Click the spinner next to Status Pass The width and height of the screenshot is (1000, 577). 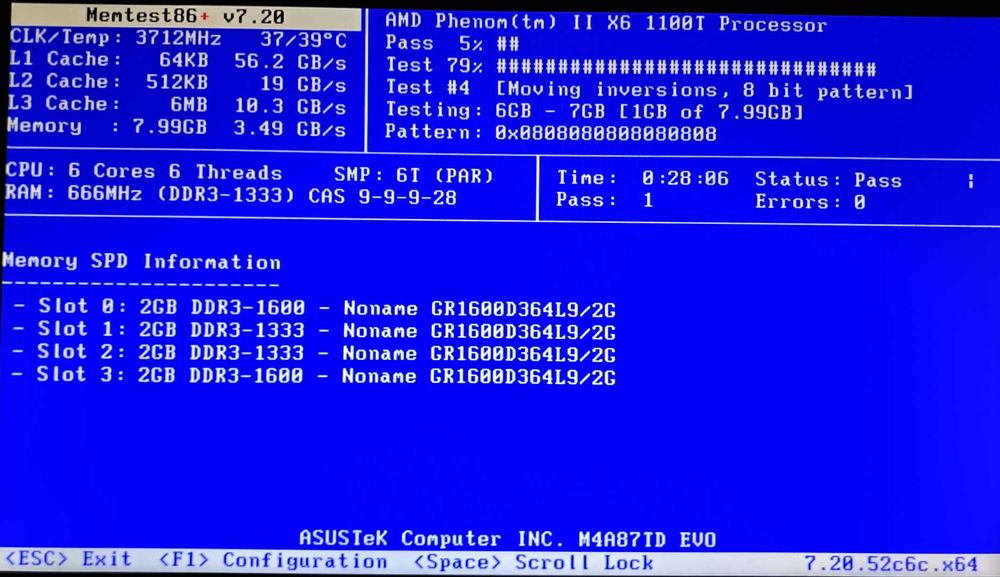pos(971,182)
